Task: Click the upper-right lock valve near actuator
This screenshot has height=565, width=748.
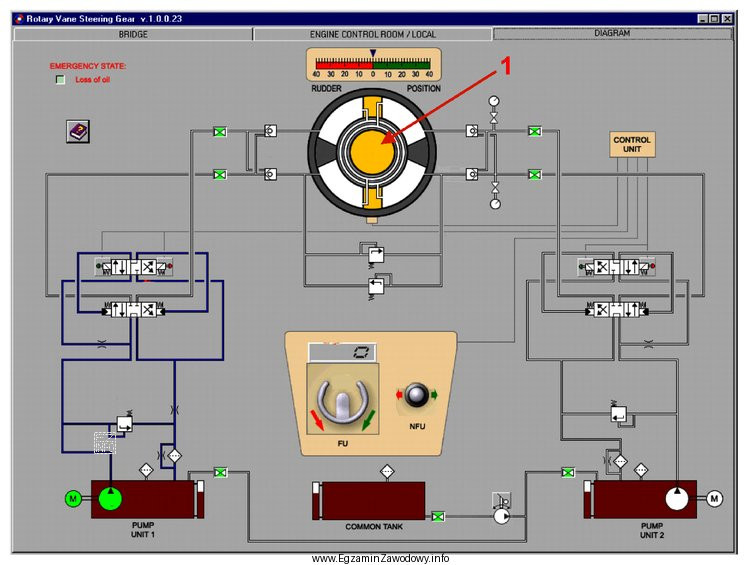Action: click(x=472, y=131)
